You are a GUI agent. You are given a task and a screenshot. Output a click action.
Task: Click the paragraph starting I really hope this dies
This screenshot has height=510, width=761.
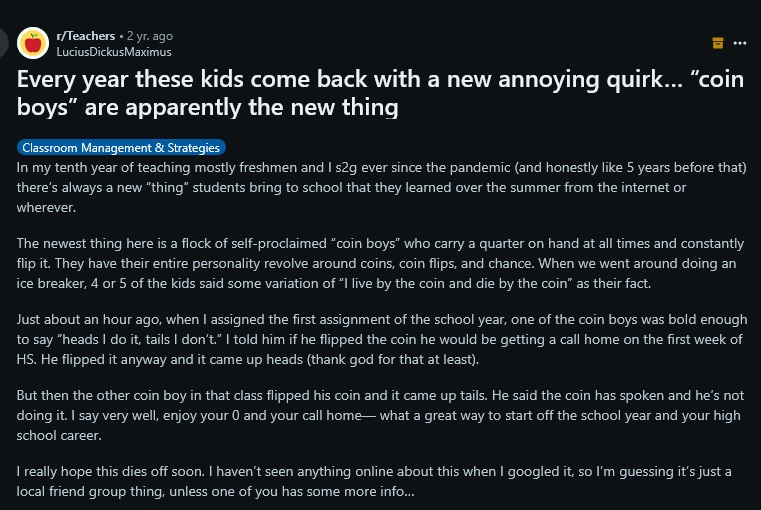coord(374,481)
